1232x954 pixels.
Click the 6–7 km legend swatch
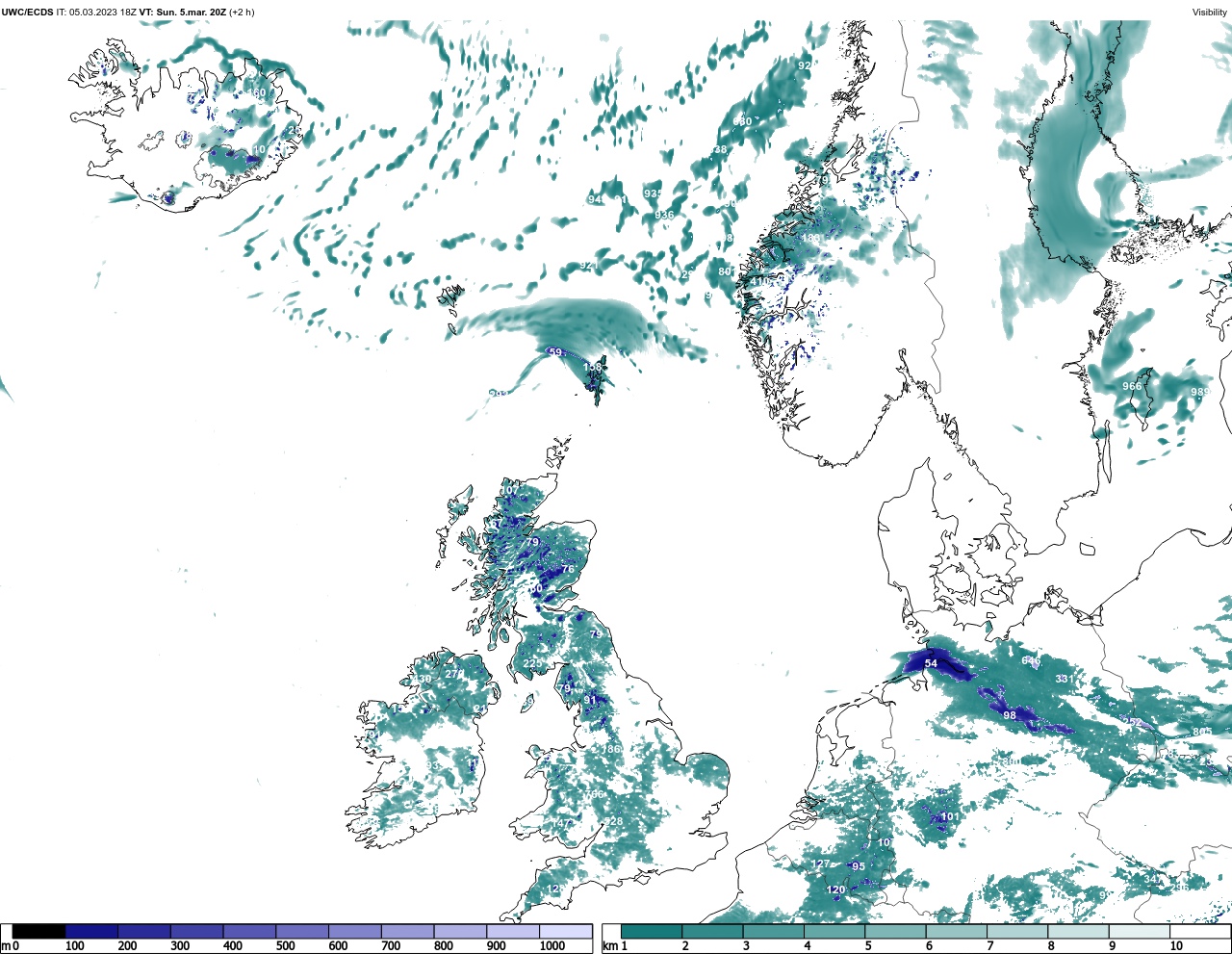coord(957,932)
